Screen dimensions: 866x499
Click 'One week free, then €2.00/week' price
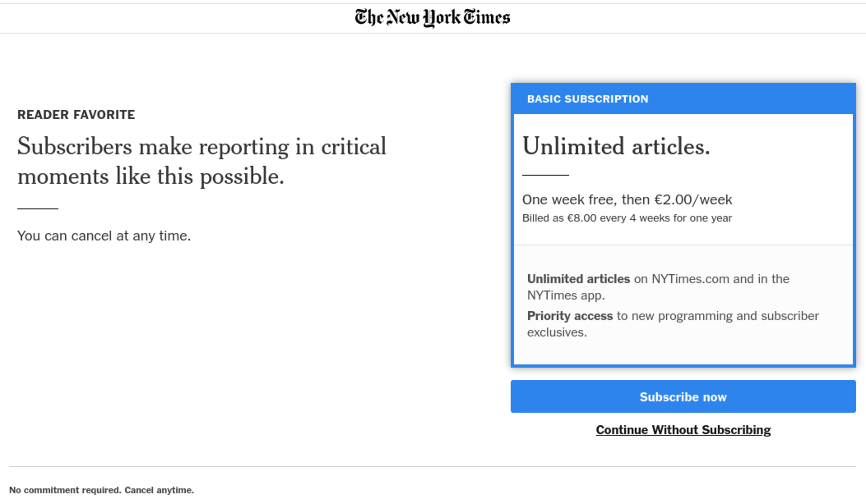(x=627, y=199)
